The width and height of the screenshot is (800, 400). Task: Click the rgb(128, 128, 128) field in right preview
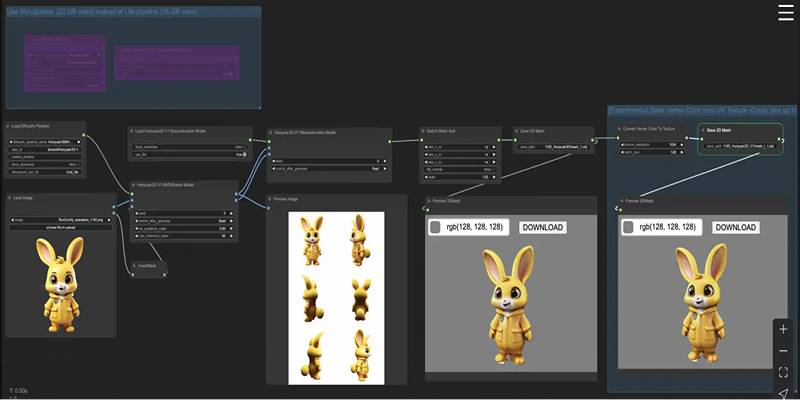point(667,228)
